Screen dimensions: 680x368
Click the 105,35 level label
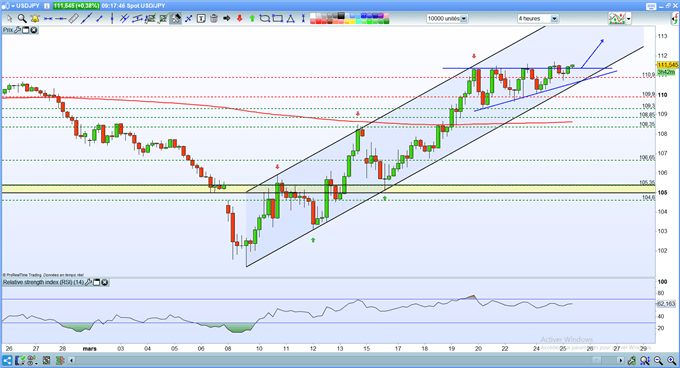coord(648,182)
